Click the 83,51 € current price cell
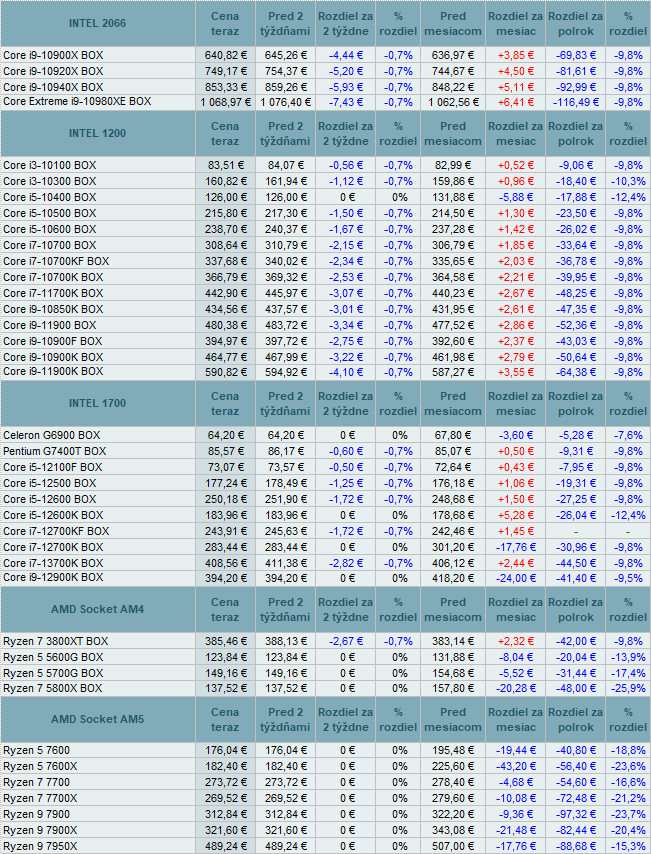This screenshot has width=651, height=854. [x=226, y=165]
